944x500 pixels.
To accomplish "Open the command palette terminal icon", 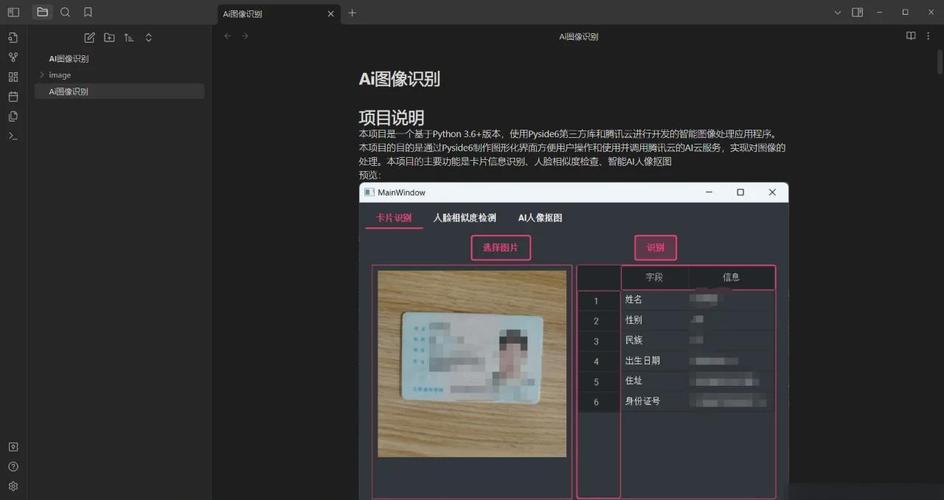I will [x=13, y=136].
